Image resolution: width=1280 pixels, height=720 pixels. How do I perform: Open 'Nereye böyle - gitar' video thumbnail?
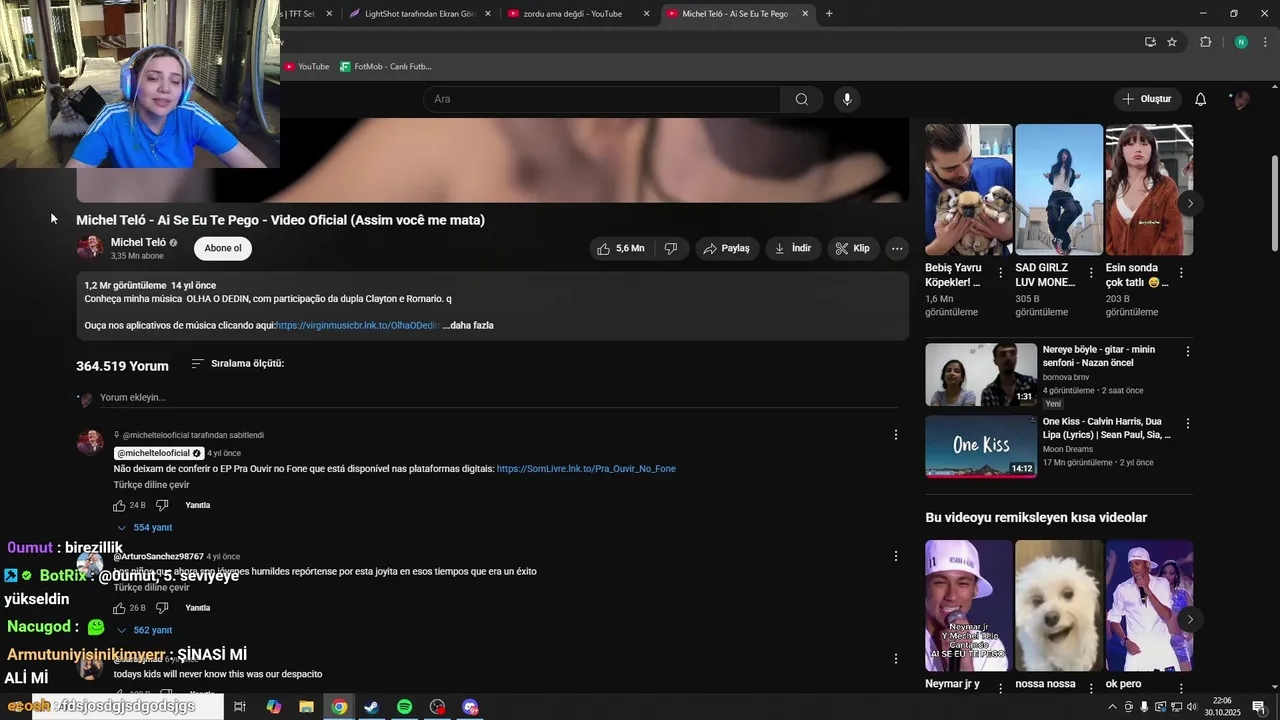coord(981,374)
